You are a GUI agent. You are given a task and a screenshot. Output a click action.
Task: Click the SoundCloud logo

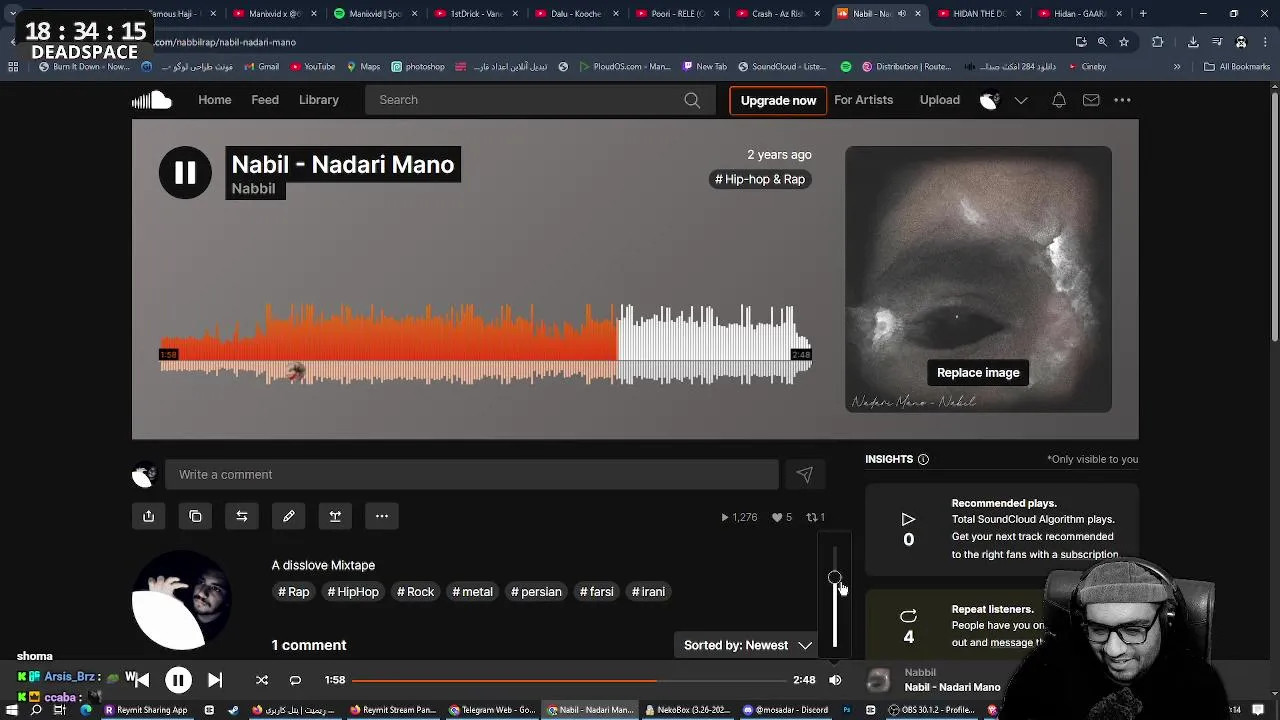[152, 100]
